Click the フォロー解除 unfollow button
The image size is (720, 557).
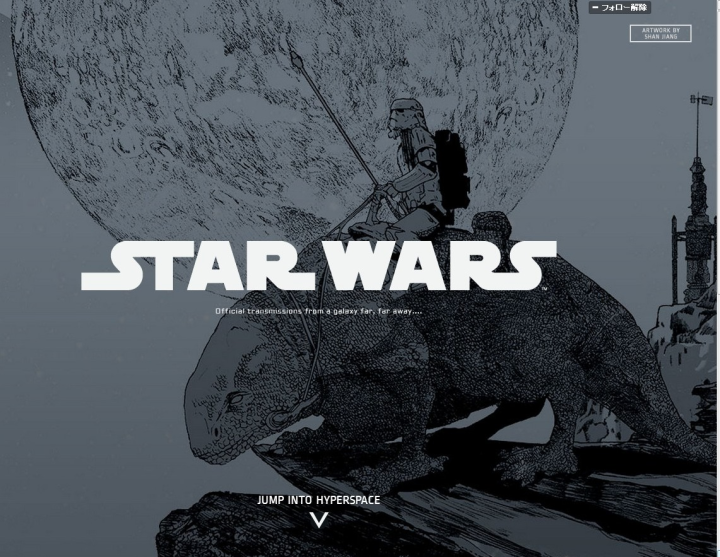(x=619, y=7)
